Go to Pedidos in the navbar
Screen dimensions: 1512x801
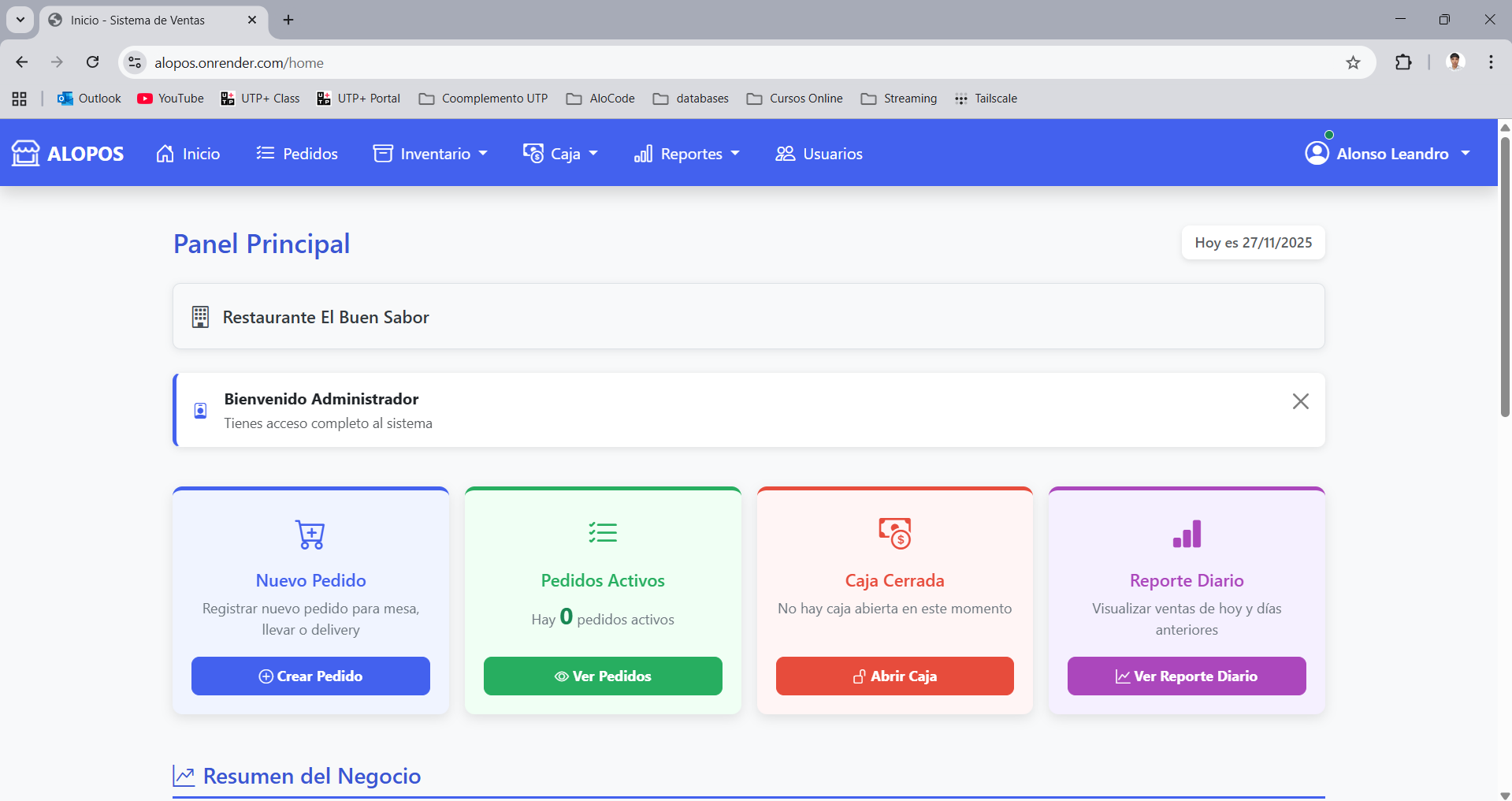pyautogui.click(x=297, y=154)
